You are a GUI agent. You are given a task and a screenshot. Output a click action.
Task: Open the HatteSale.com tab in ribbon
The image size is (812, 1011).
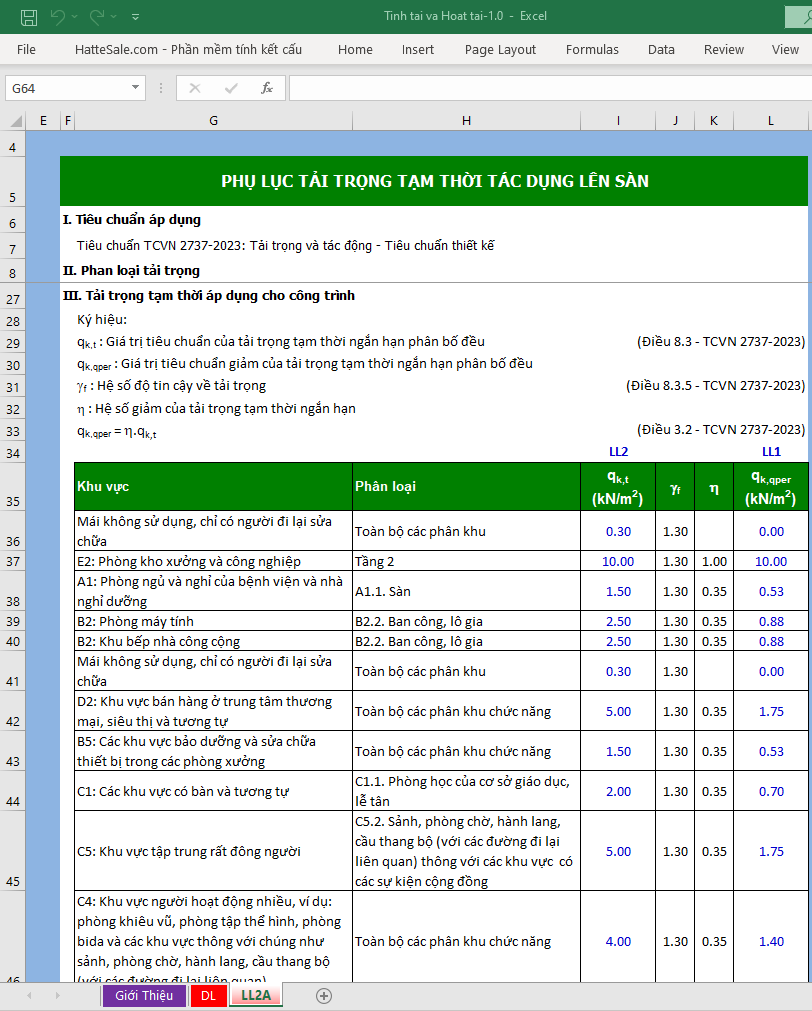(x=188, y=50)
